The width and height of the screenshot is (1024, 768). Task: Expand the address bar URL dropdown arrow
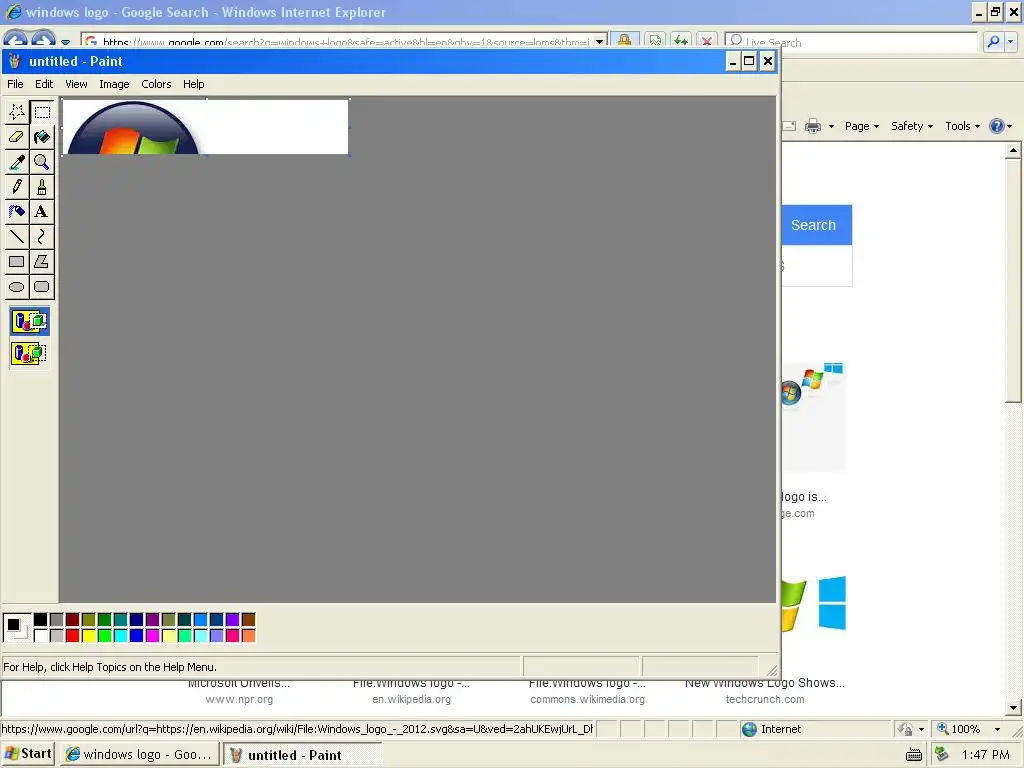tap(599, 42)
